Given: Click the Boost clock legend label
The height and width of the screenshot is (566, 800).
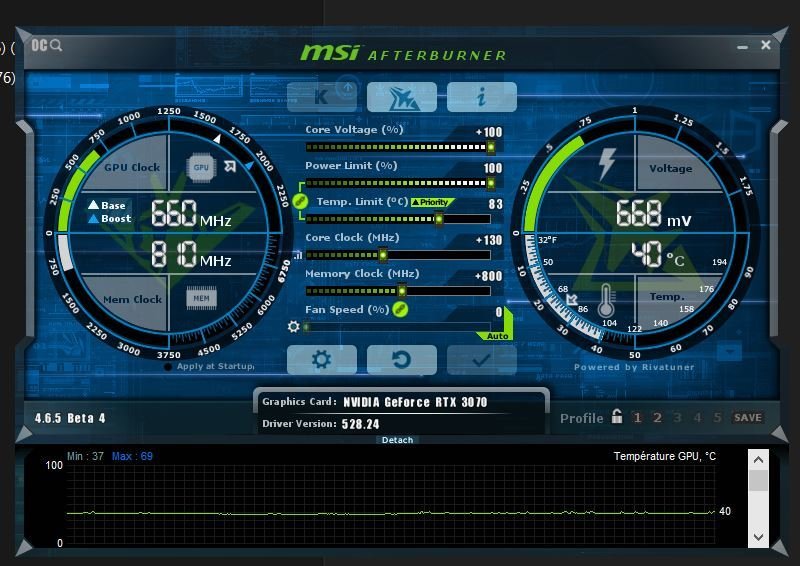Looking at the screenshot, I should coord(110,218).
